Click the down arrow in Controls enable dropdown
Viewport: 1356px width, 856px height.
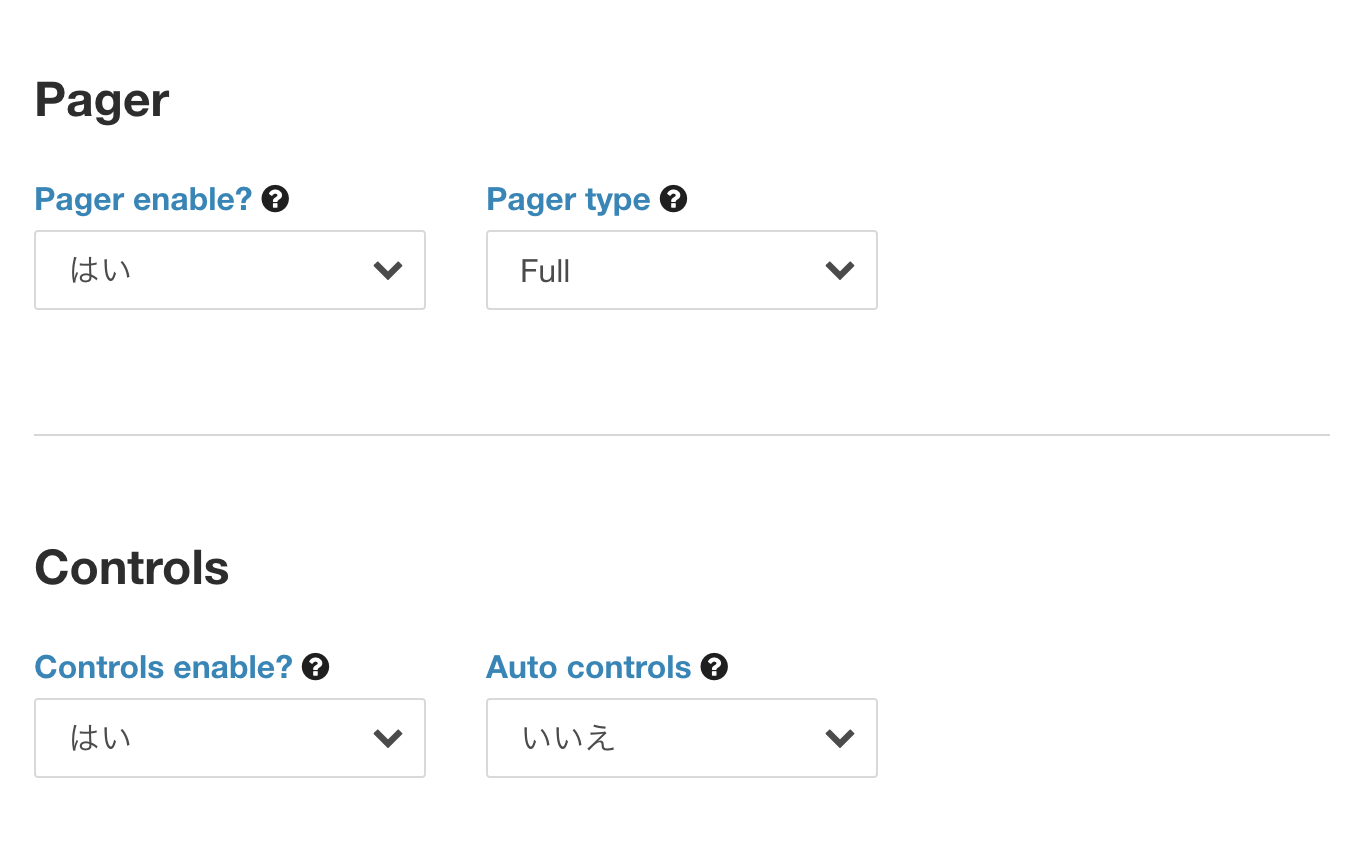coord(388,738)
